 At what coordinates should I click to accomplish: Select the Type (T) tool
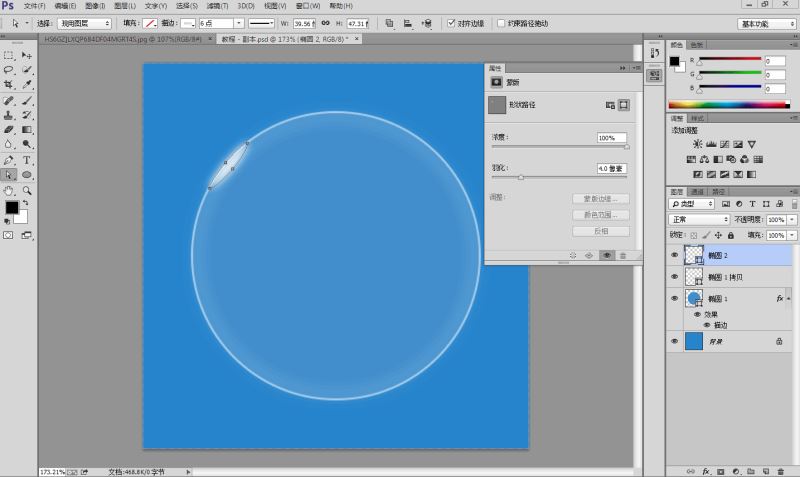27,160
